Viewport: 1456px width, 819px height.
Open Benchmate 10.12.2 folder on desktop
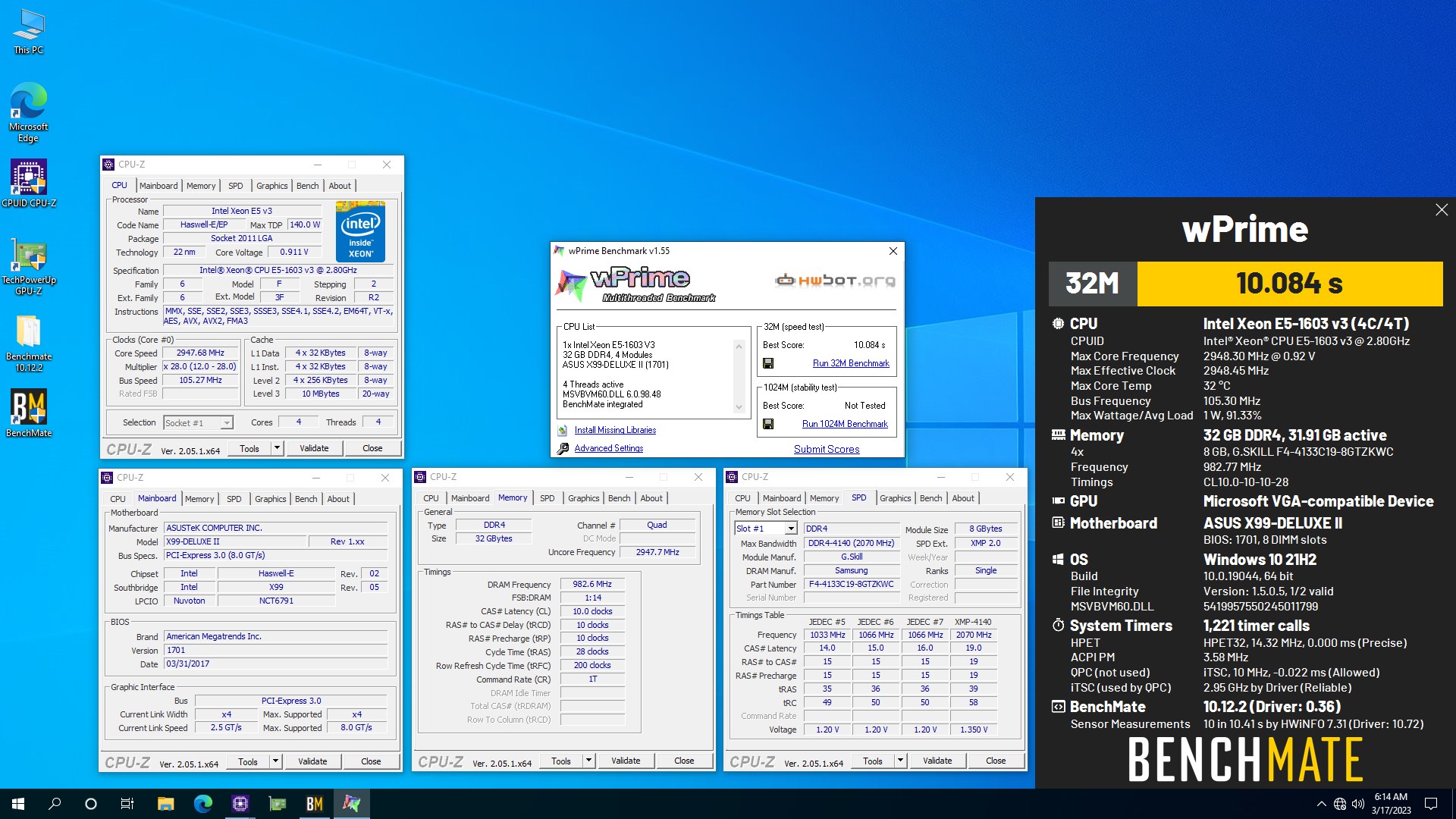coord(29,343)
